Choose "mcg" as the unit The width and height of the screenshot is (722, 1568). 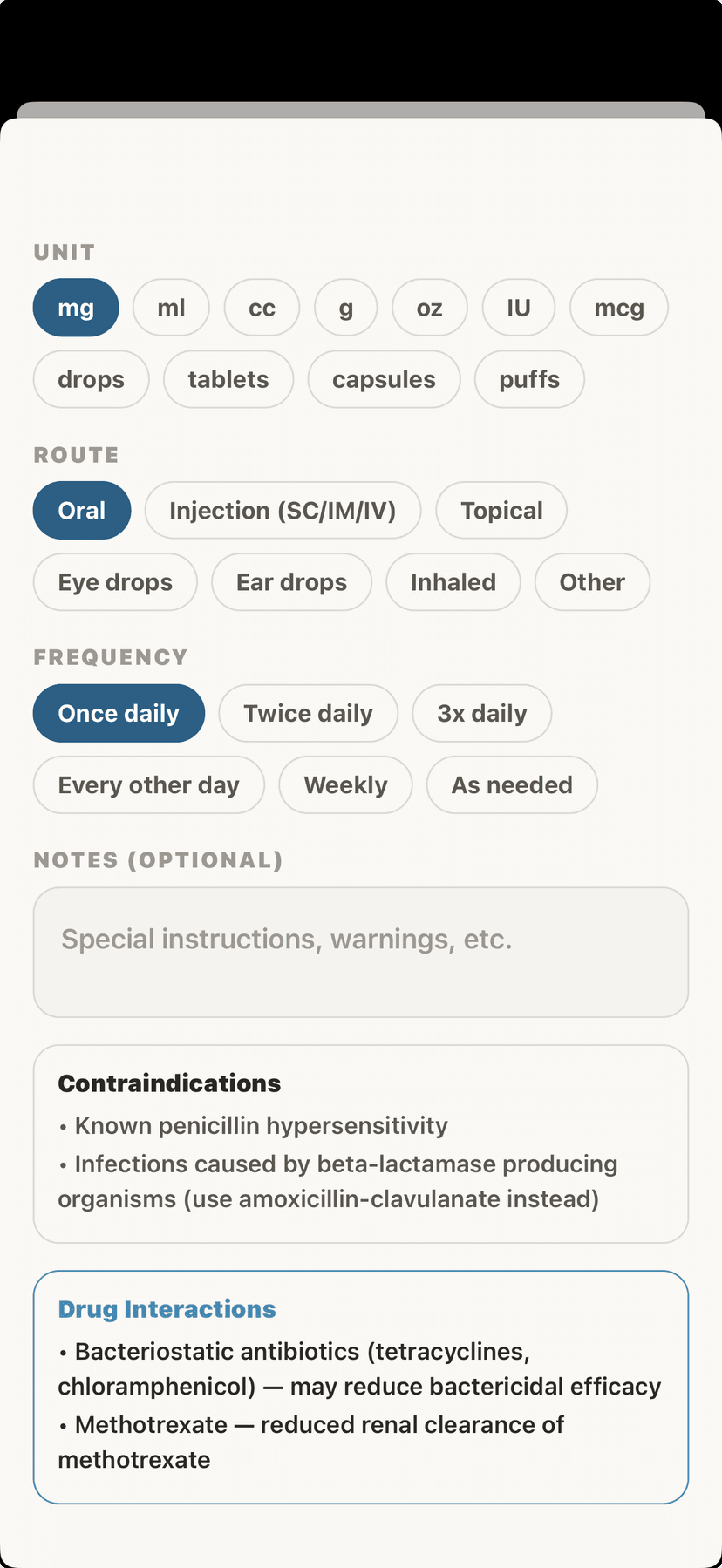(618, 307)
